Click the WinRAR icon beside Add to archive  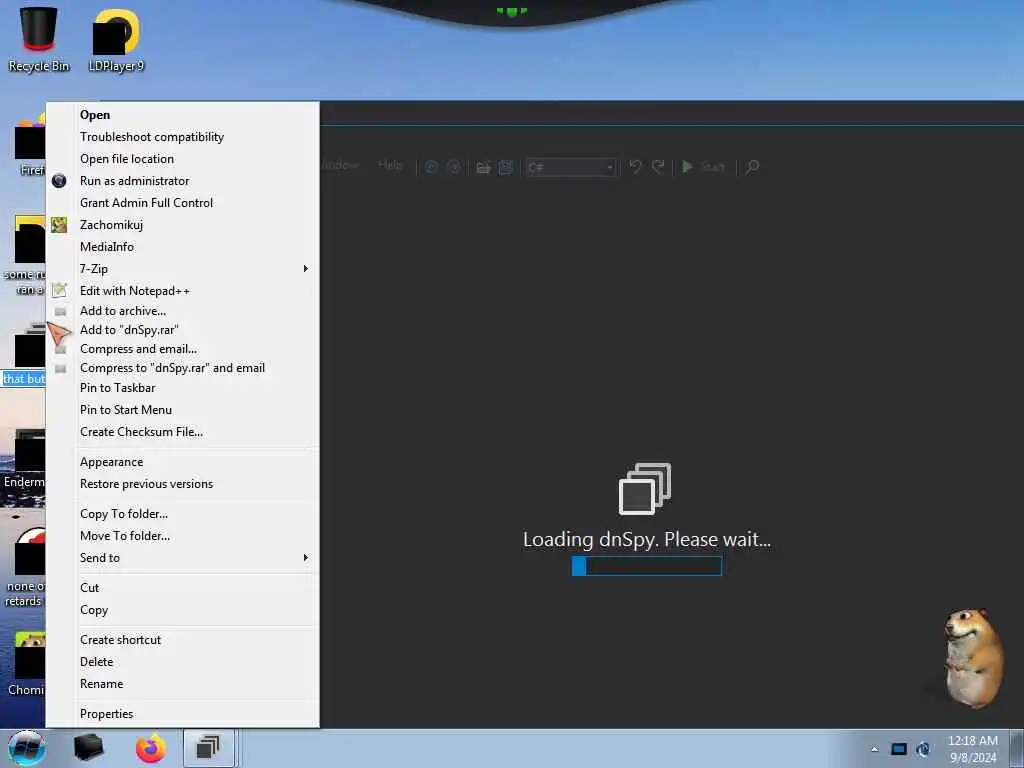(x=61, y=312)
